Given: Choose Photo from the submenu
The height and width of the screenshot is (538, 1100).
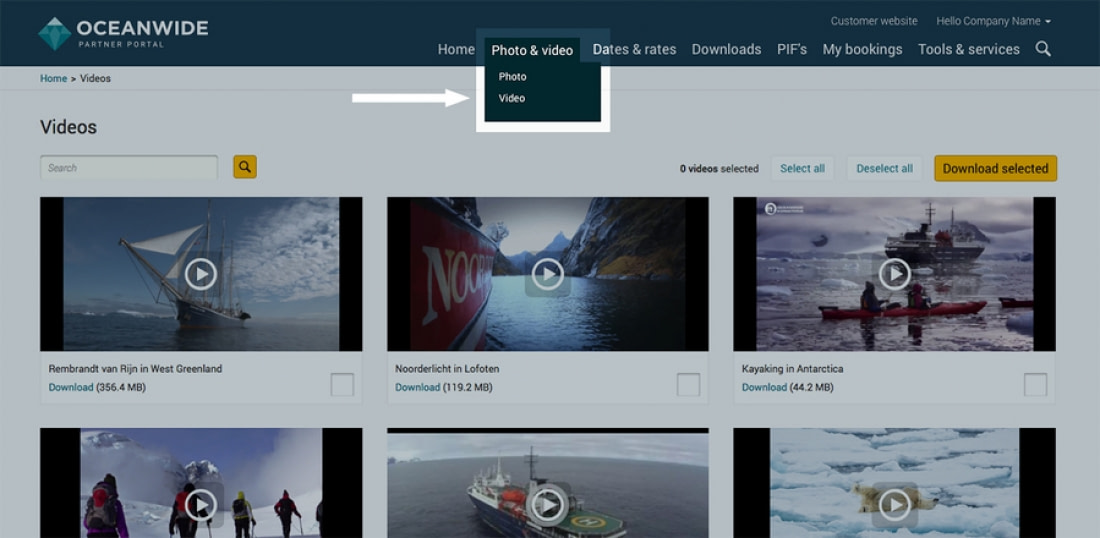Looking at the screenshot, I should 513,76.
